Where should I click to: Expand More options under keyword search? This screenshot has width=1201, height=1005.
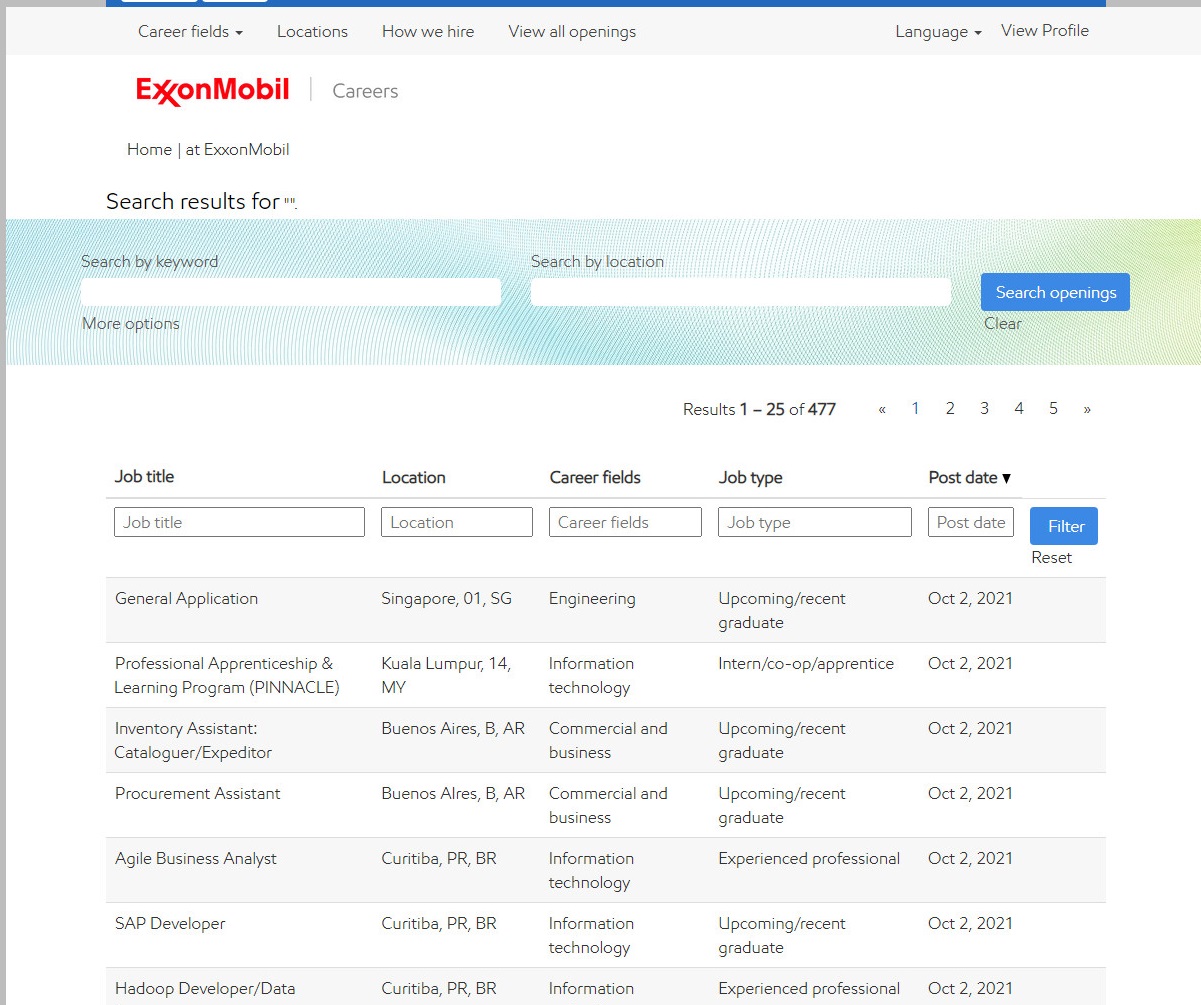click(131, 324)
